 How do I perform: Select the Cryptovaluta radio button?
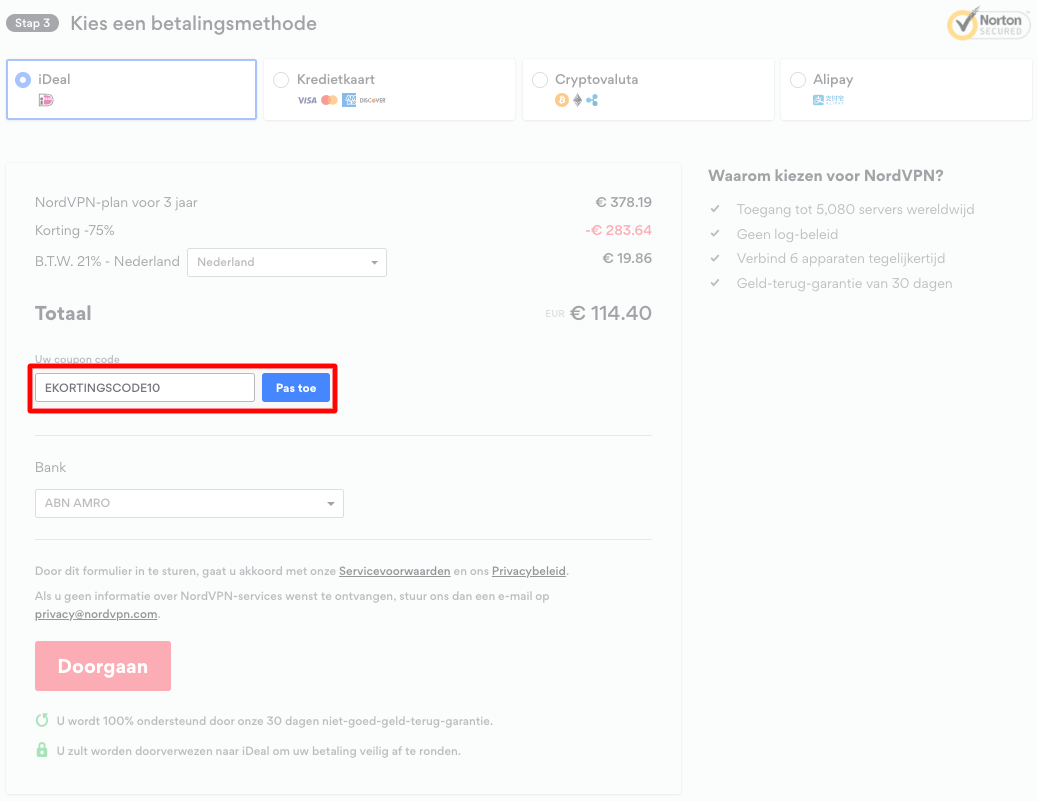540,80
